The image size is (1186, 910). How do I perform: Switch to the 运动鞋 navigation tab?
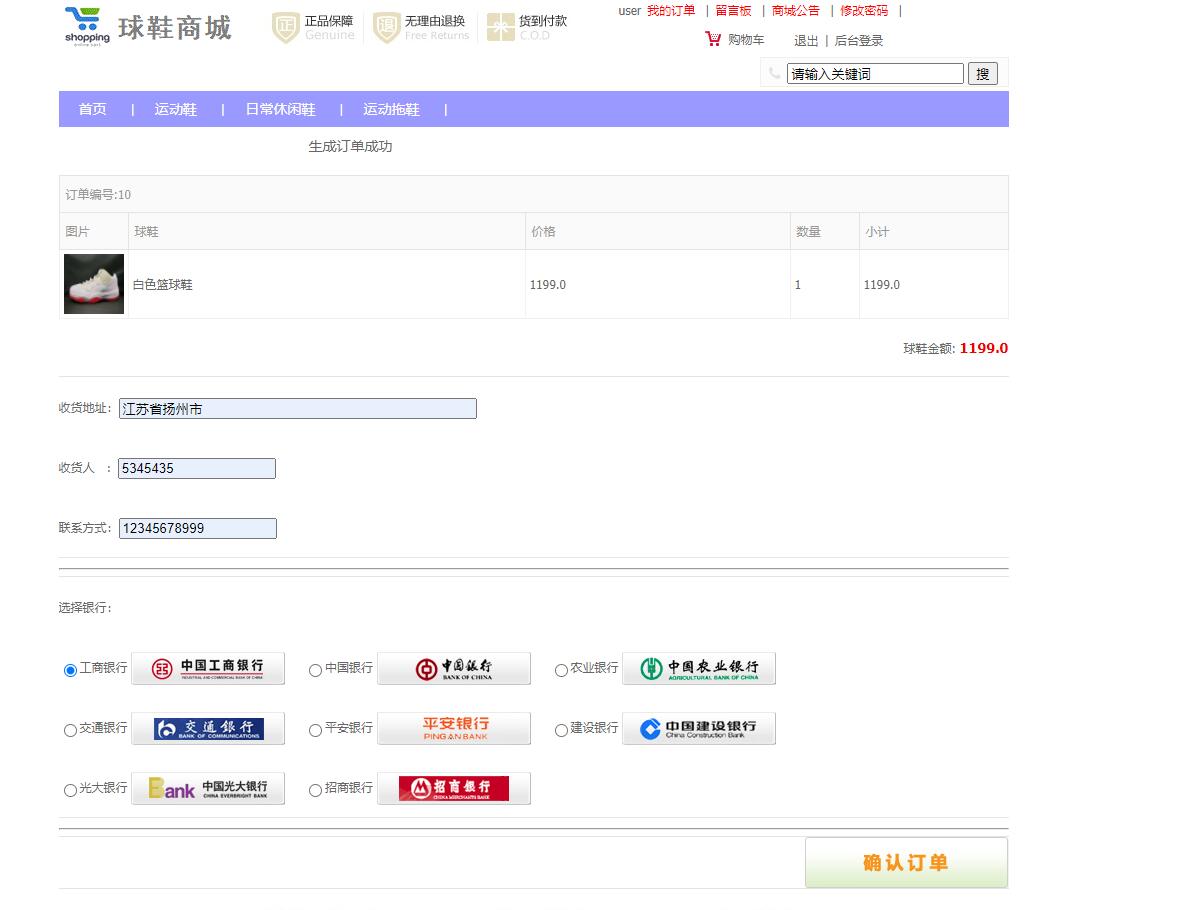tap(176, 110)
